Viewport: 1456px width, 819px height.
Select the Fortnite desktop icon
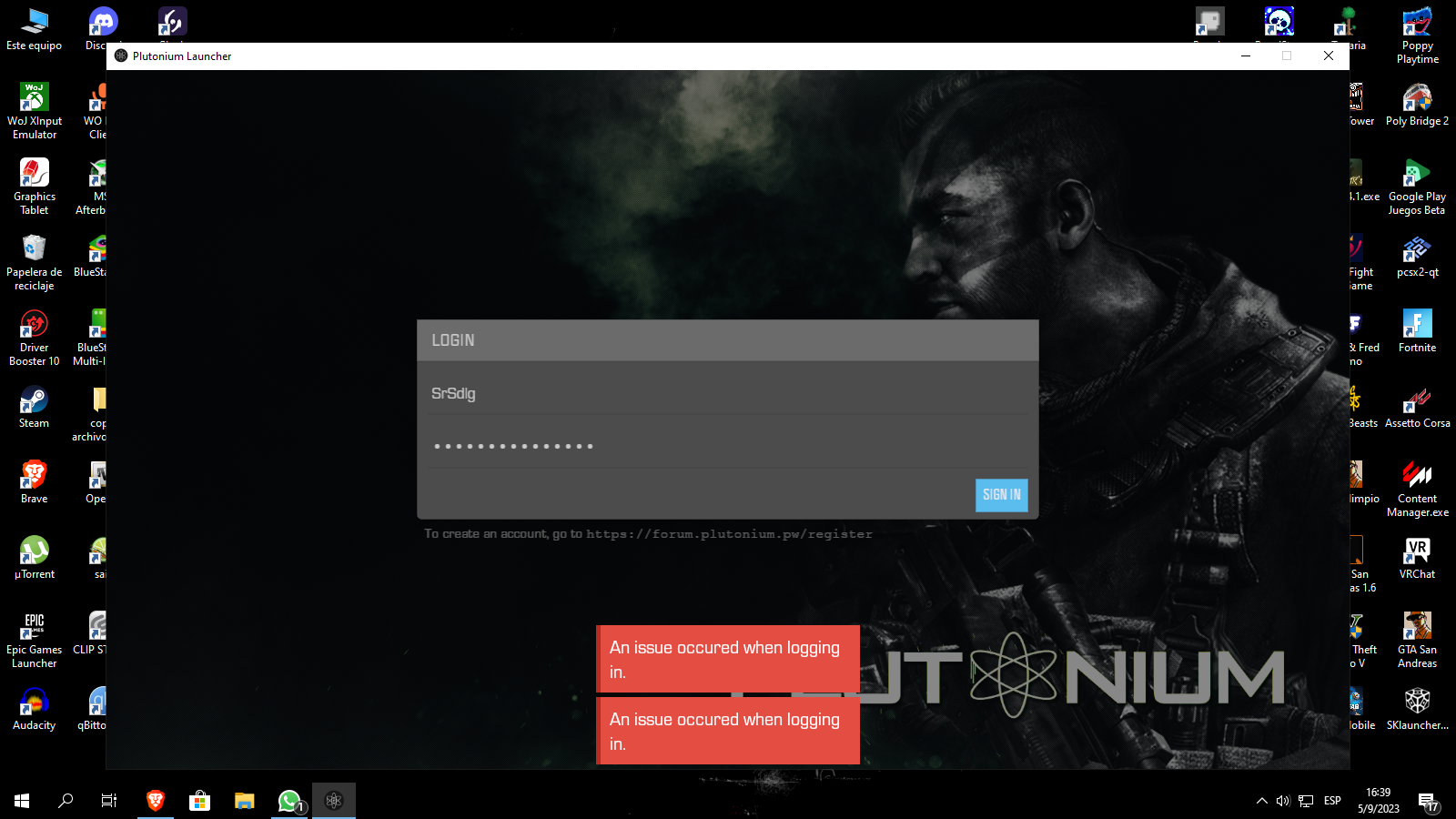click(1418, 331)
